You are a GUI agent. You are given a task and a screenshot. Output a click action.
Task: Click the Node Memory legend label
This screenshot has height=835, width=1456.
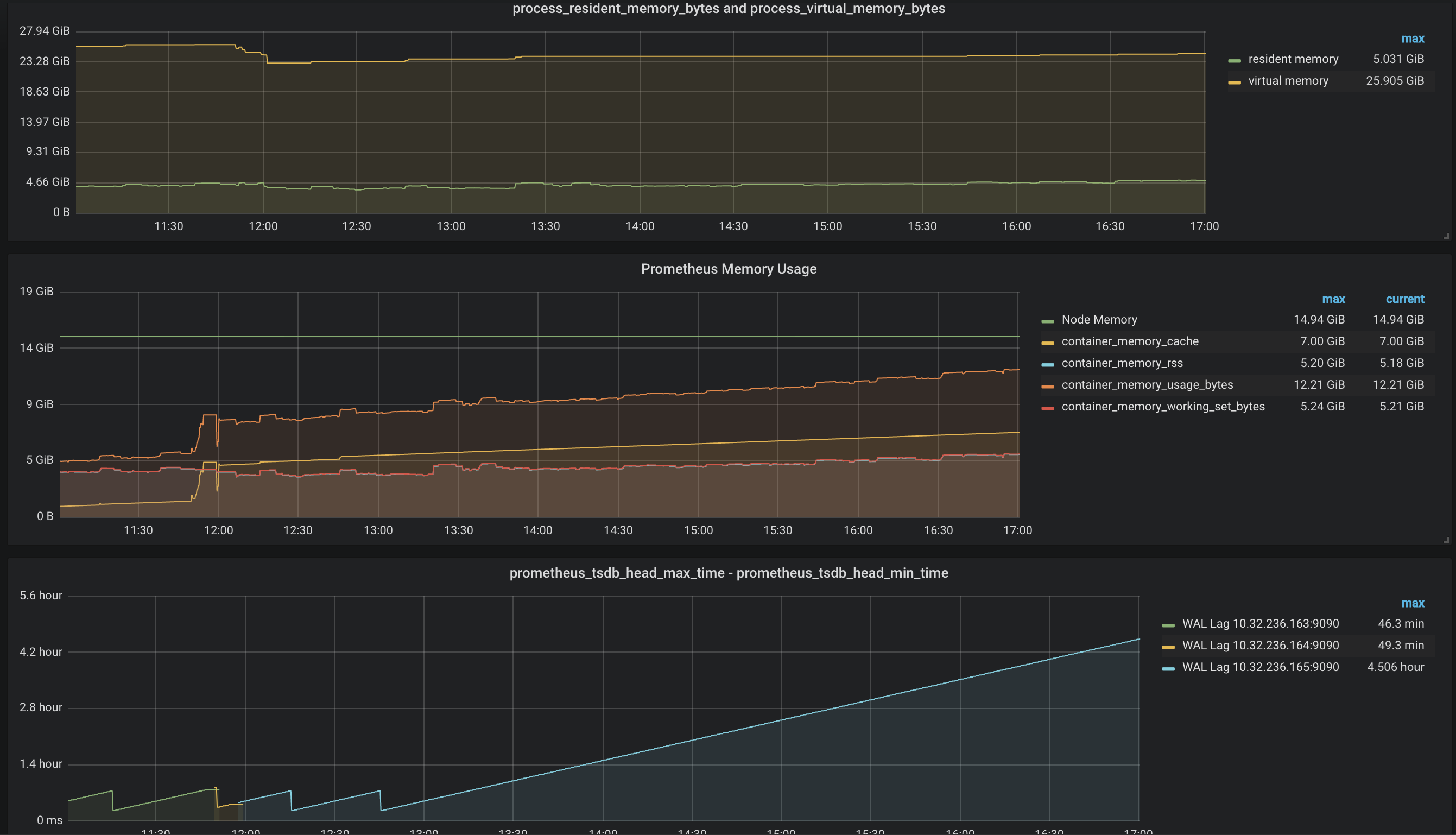[x=1099, y=319]
